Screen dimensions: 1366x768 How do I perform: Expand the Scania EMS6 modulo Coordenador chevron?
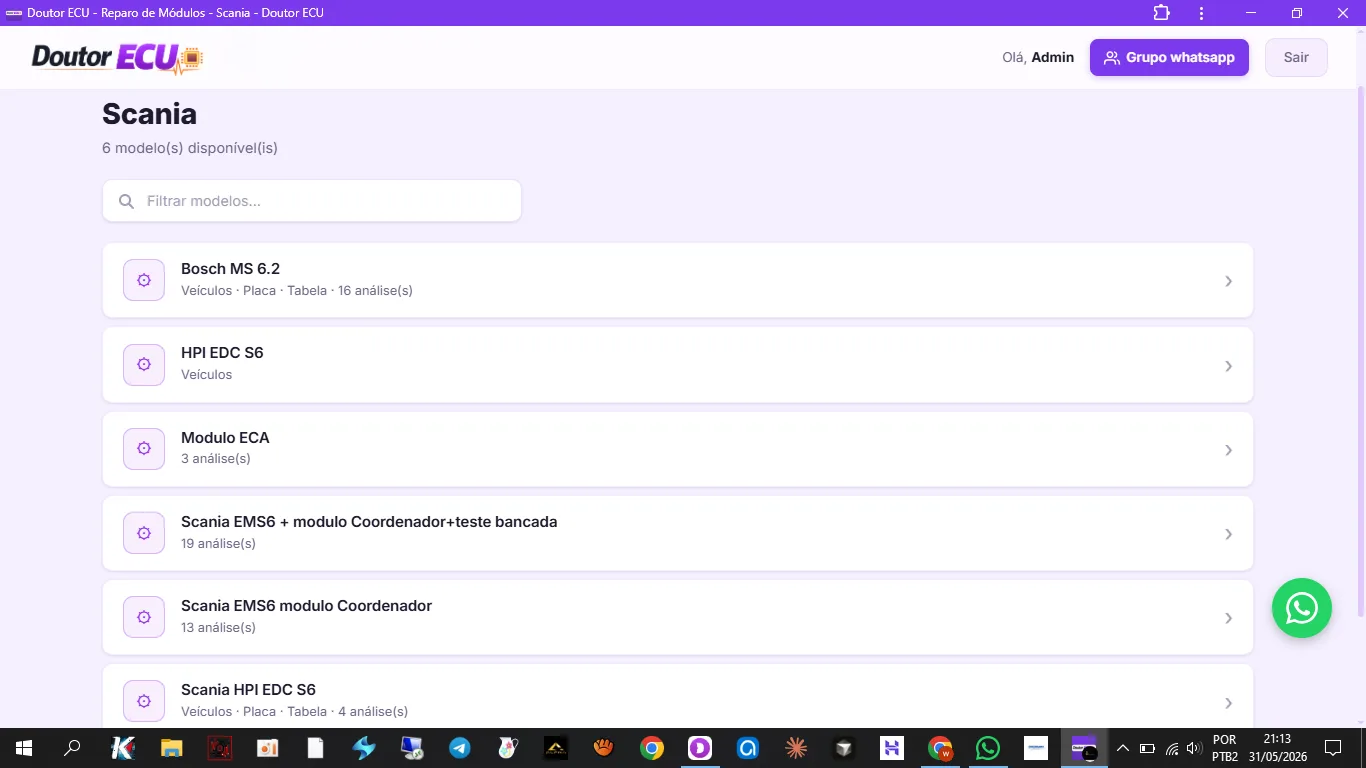(x=1228, y=618)
